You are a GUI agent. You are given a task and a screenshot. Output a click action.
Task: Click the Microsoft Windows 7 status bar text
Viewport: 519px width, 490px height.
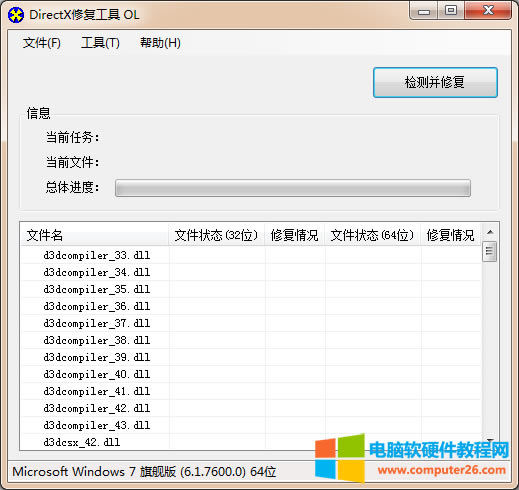tap(144, 472)
